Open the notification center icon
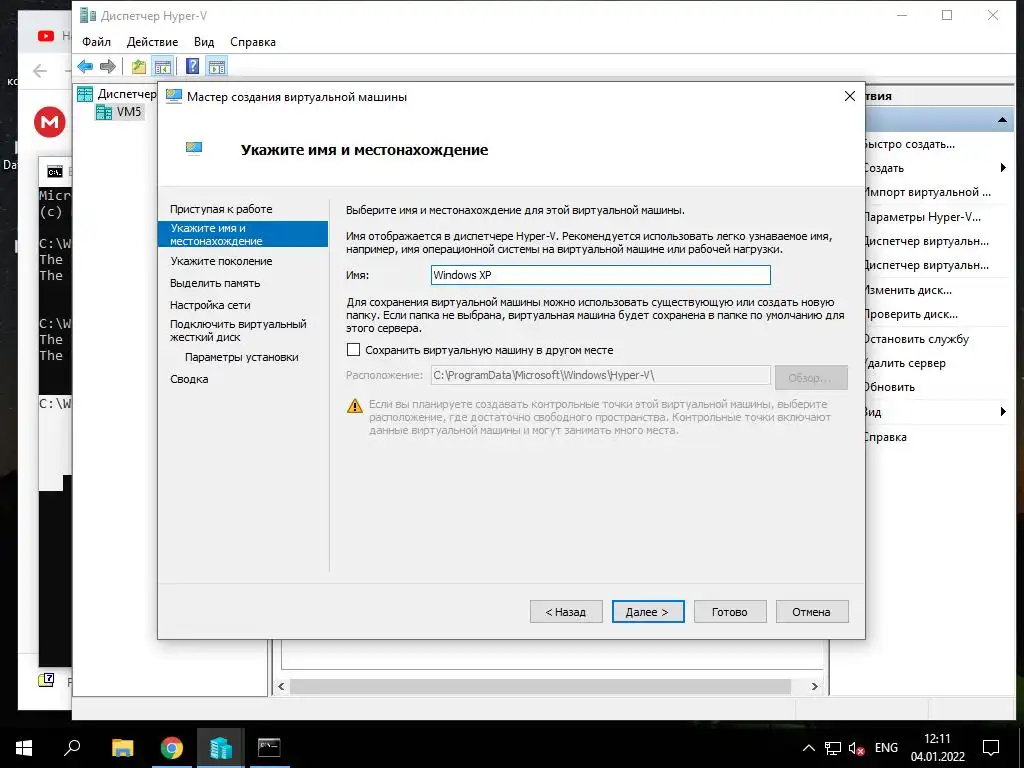 [x=991, y=748]
